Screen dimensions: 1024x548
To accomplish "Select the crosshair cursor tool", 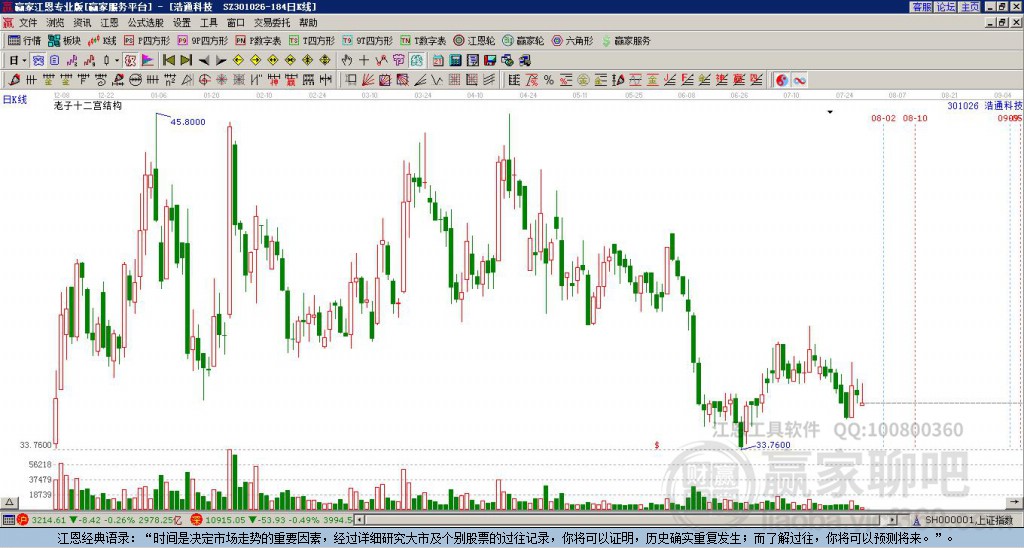I will point(364,61).
